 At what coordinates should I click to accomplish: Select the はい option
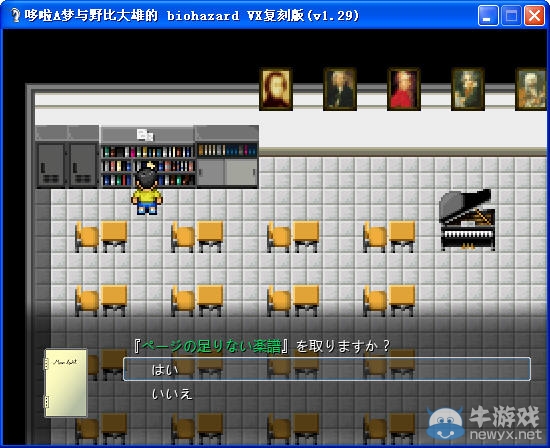327,369
